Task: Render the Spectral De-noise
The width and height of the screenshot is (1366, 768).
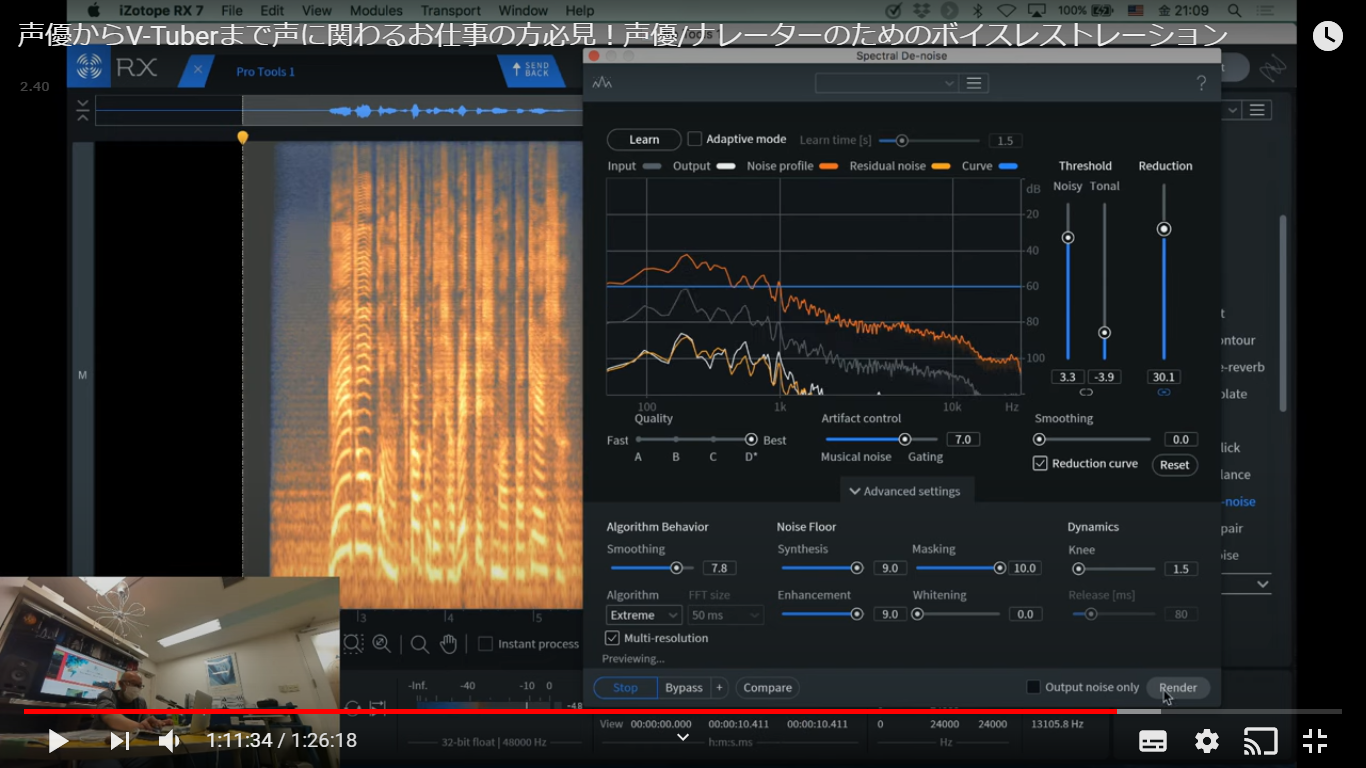Action: point(1178,687)
